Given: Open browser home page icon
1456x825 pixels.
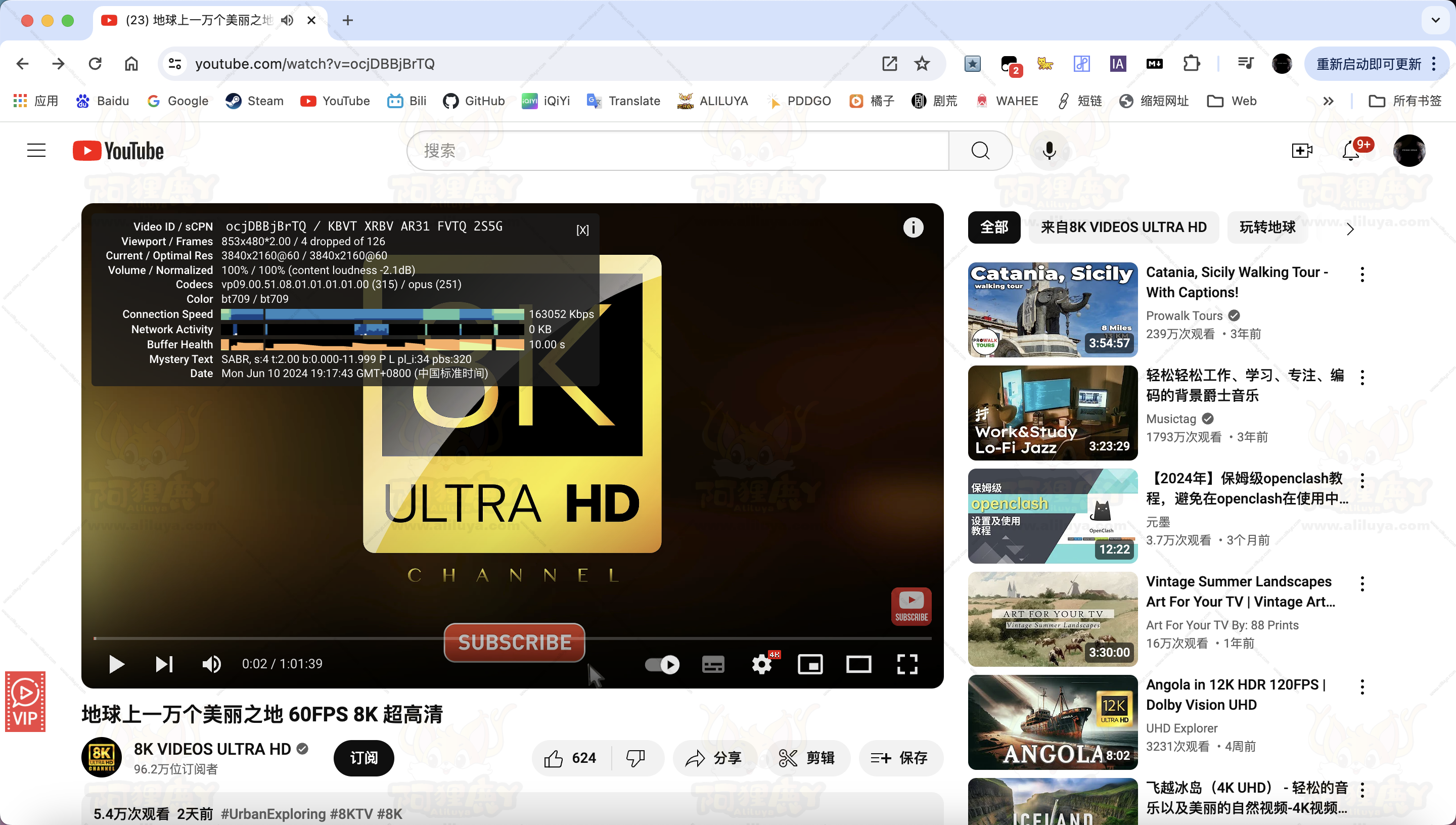Looking at the screenshot, I should tap(131, 64).
